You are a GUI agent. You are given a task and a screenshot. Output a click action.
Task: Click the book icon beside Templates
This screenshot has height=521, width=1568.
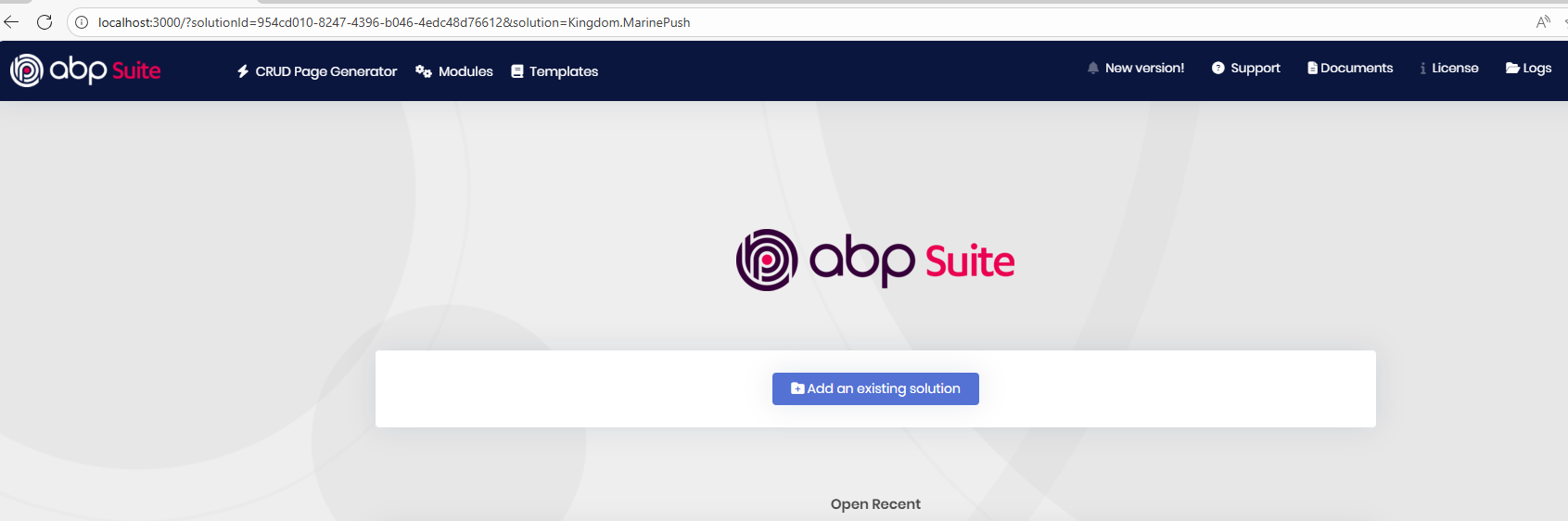(x=517, y=71)
